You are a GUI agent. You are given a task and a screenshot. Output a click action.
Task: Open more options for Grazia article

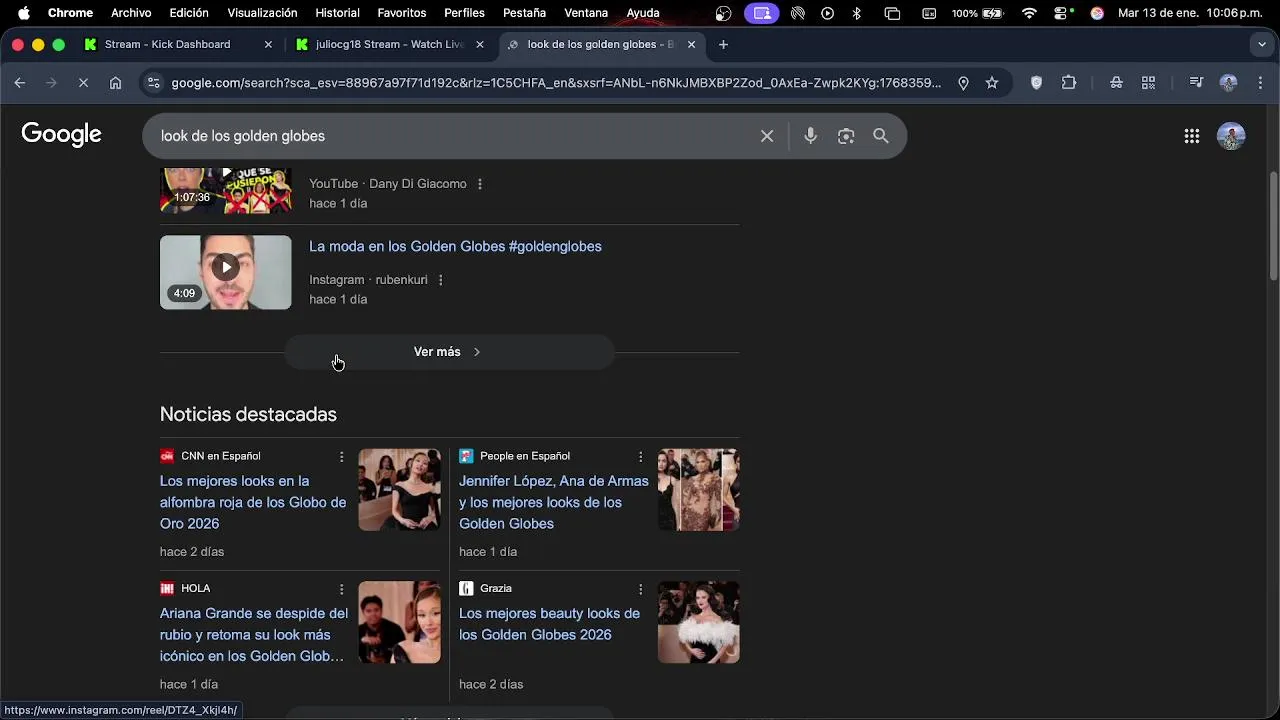coord(641,589)
